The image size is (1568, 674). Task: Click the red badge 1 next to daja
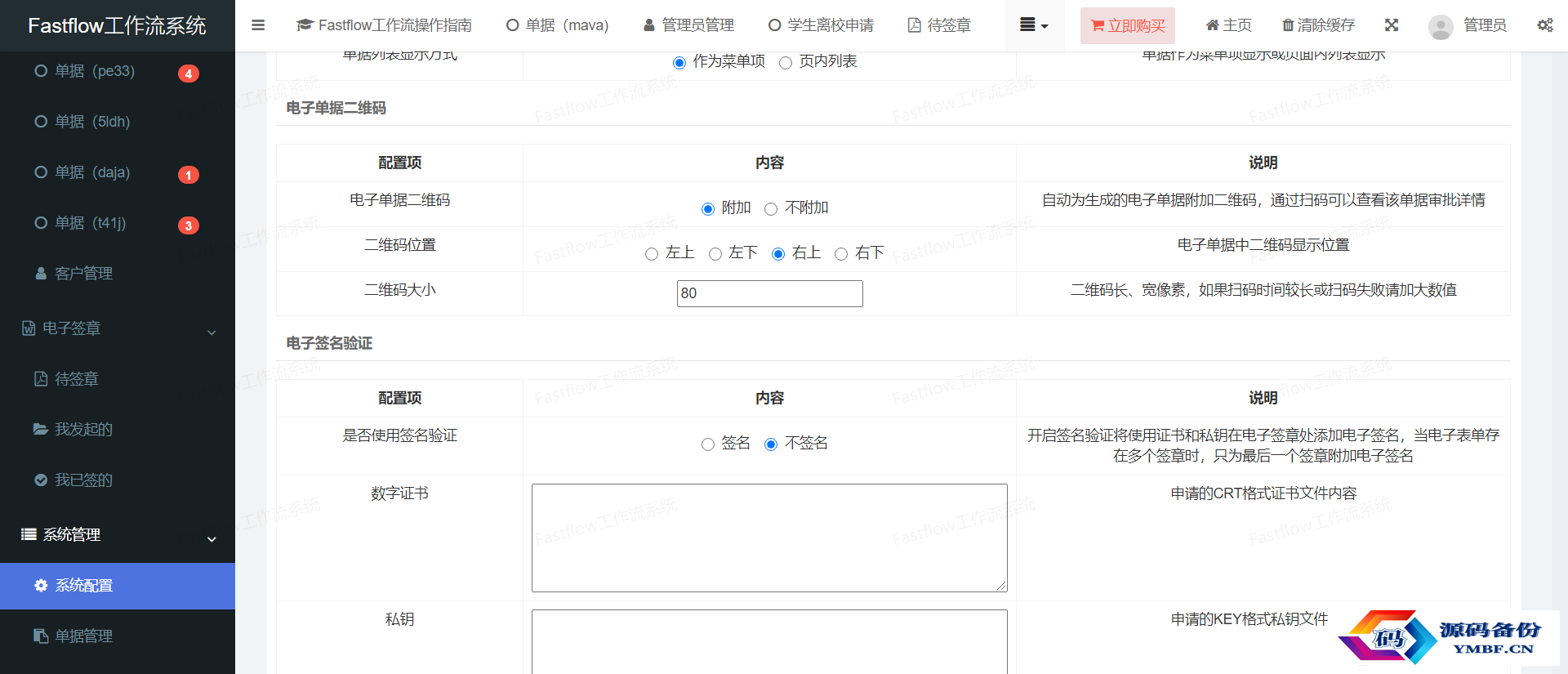point(189,175)
